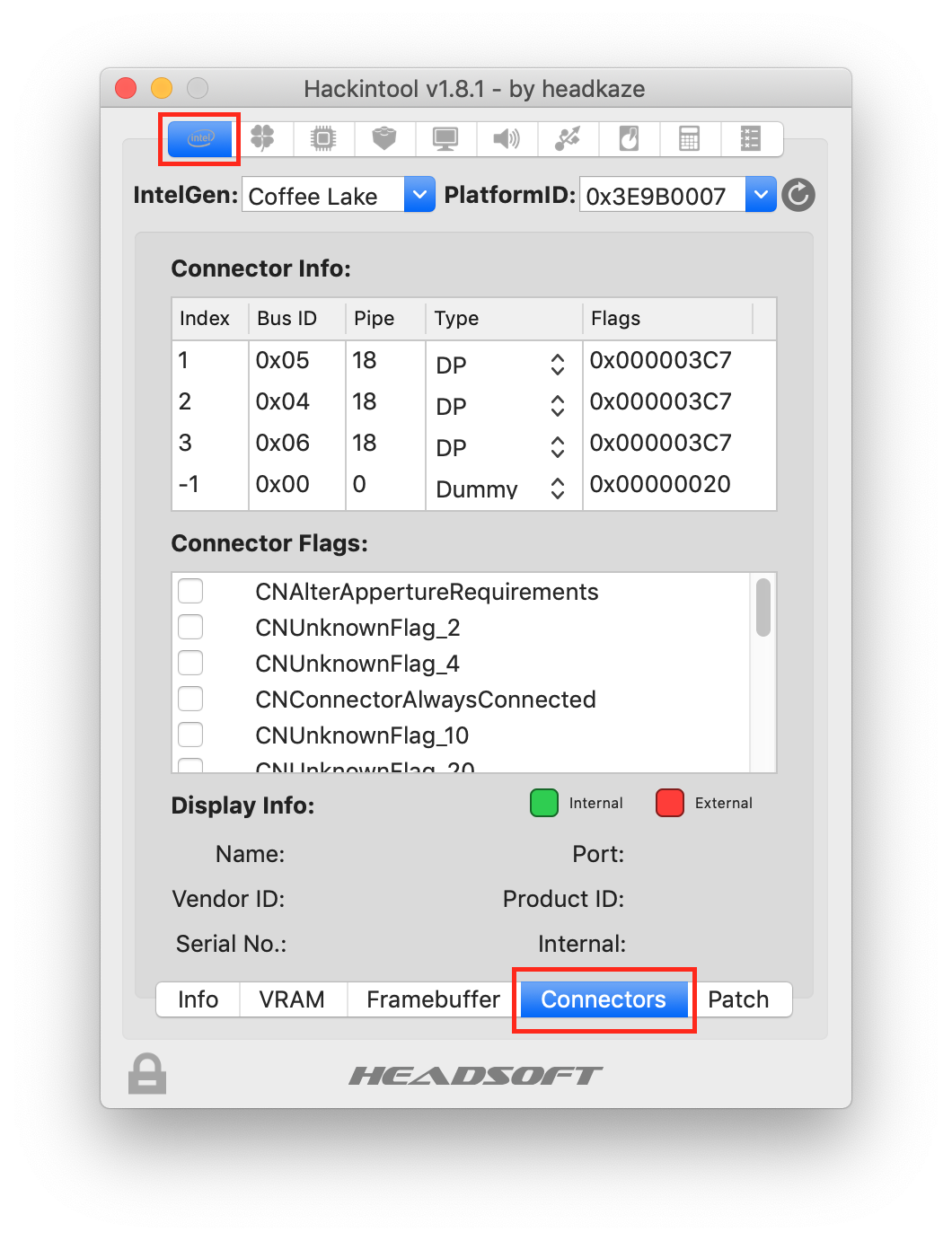Select the USB toolbar icon
The height and width of the screenshot is (1241, 952).
click(568, 139)
